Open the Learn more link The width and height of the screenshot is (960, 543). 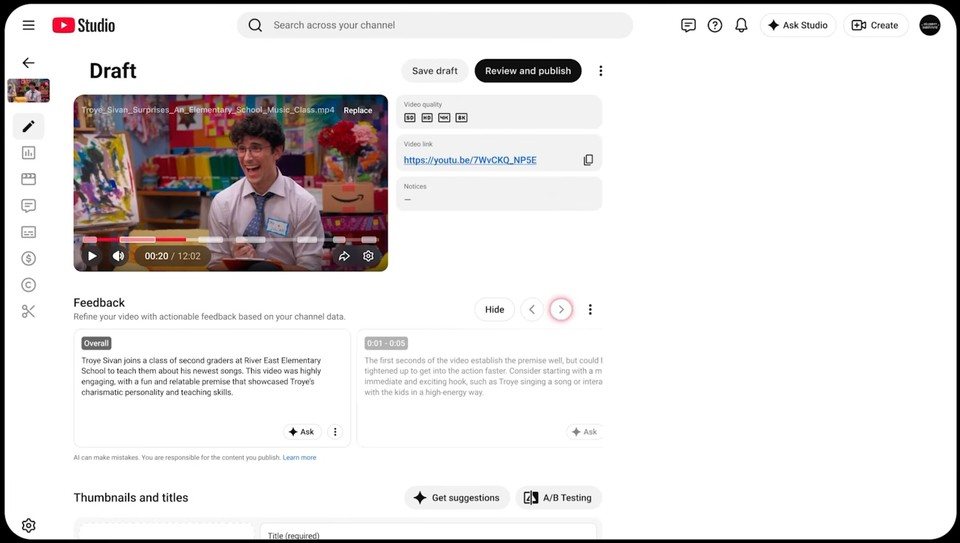pos(299,457)
